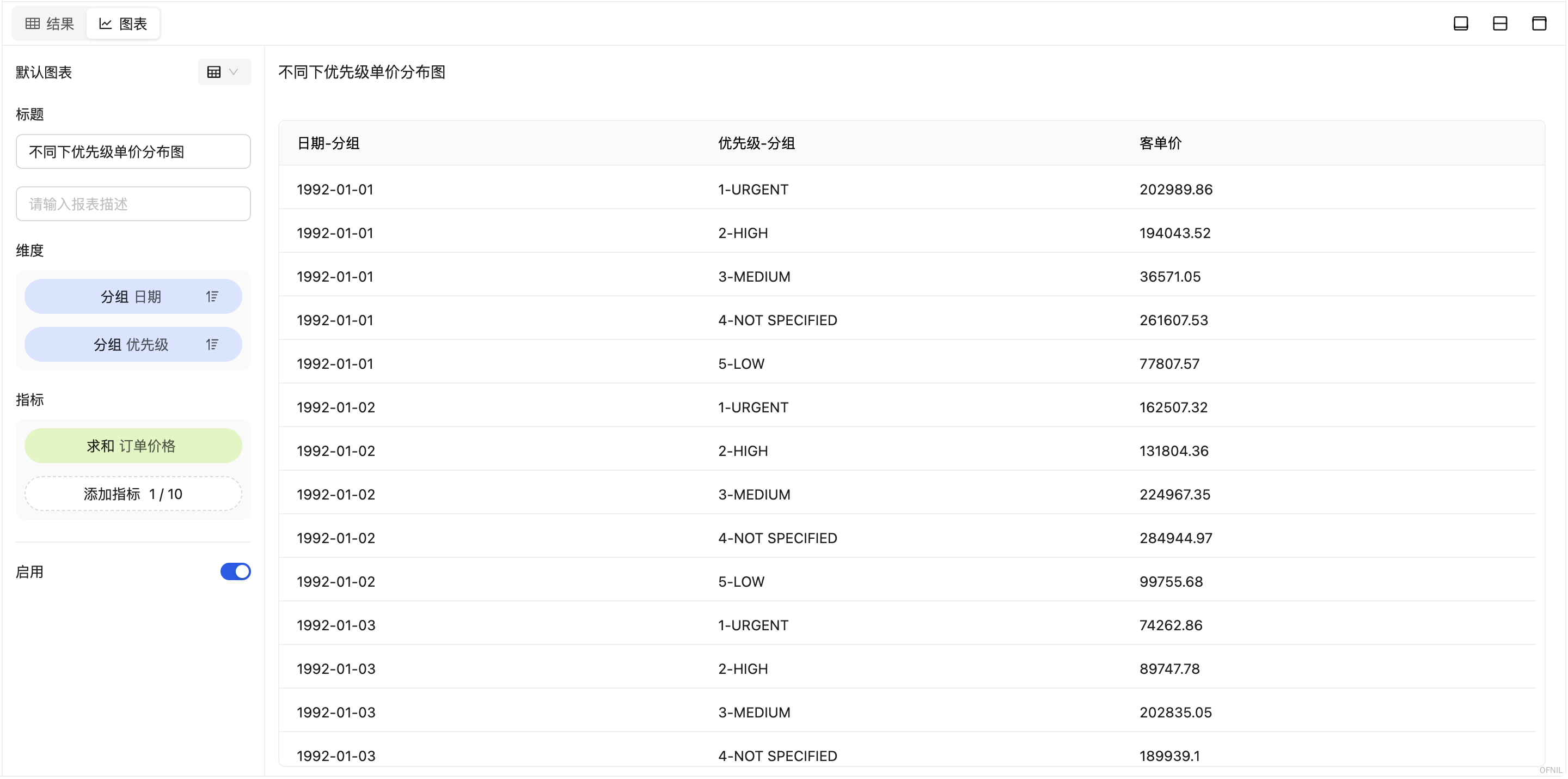The height and width of the screenshot is (779, 1568).
Task: Click value 284944.97
Action: click(1176, 538)
